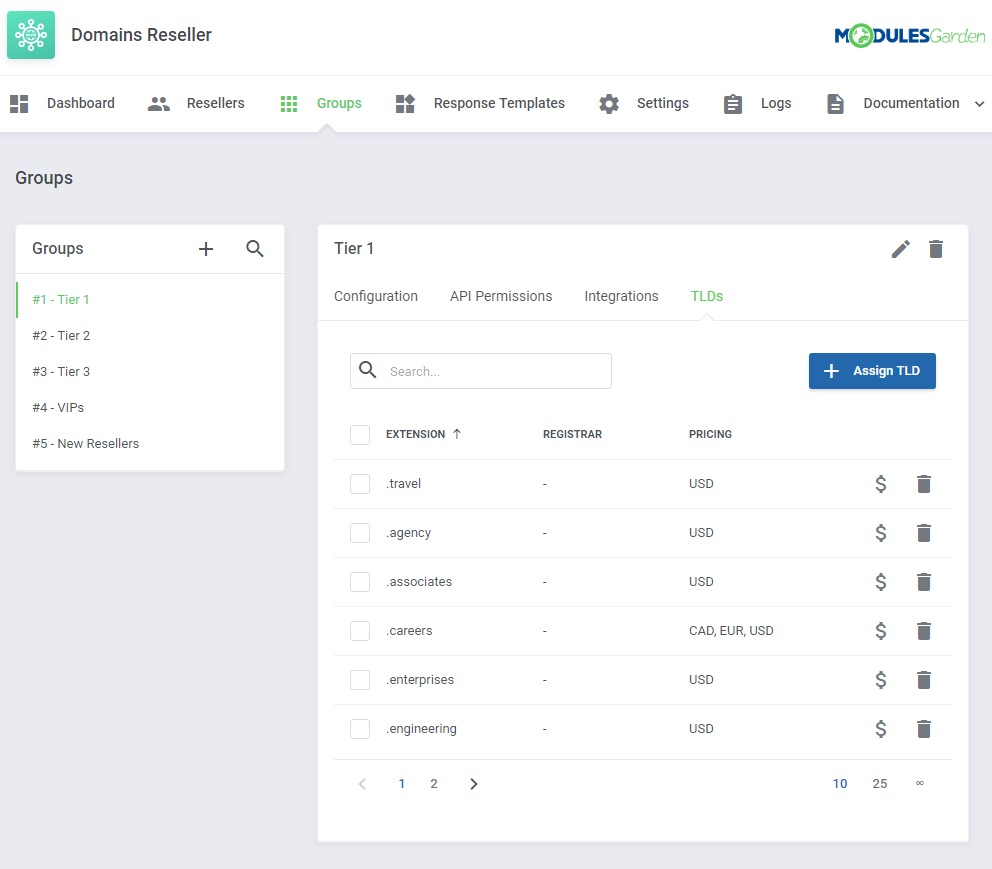The image size is (992, 869).
Task: Go to page 1
Action: (402, 784)
